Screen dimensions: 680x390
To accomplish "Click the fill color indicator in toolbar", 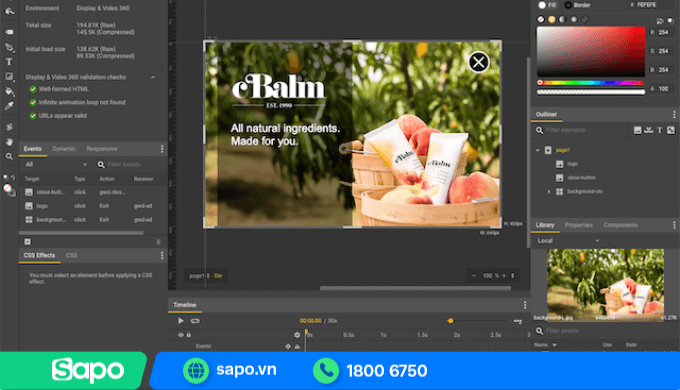I will pos(7,189).
